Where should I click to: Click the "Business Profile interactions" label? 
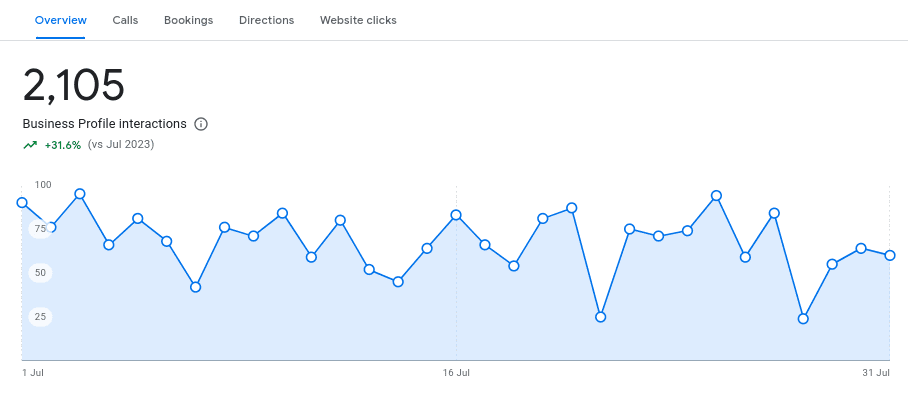[x=104, y=124]
